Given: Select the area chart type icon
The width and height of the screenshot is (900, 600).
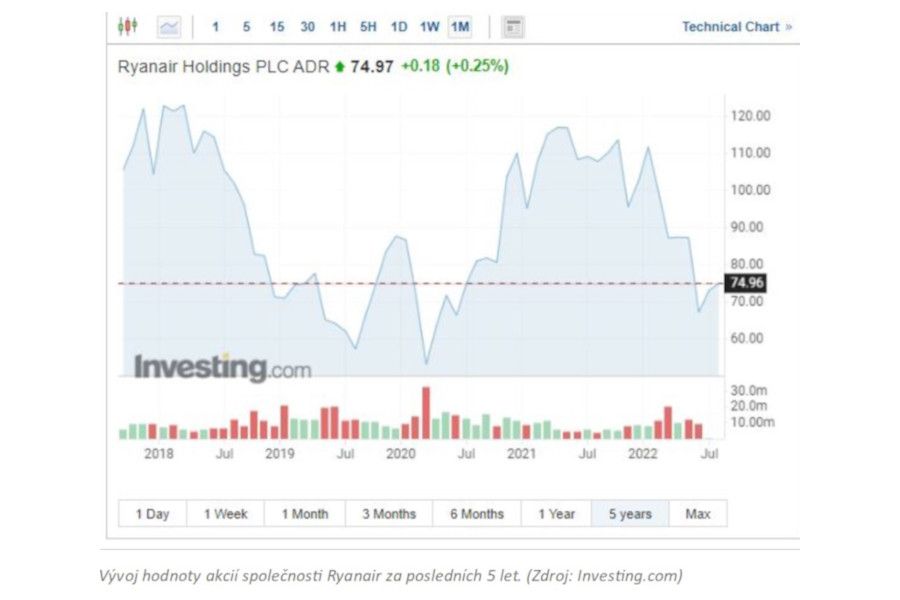Looking at the screenshot, I should [x=169, y=27].
